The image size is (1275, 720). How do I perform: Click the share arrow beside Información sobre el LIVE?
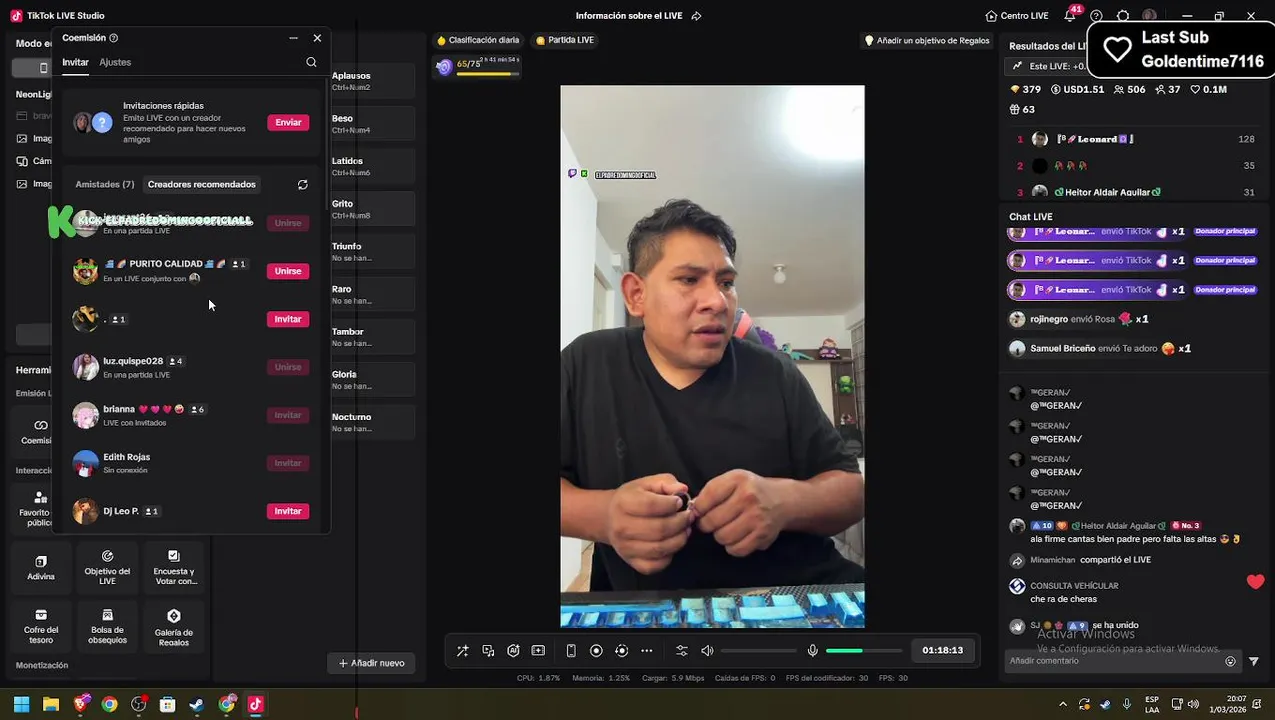[x=696, y=16]
